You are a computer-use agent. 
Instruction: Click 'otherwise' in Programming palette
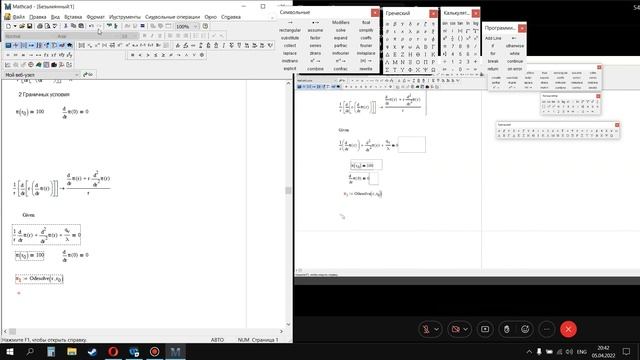click(515, 46)
